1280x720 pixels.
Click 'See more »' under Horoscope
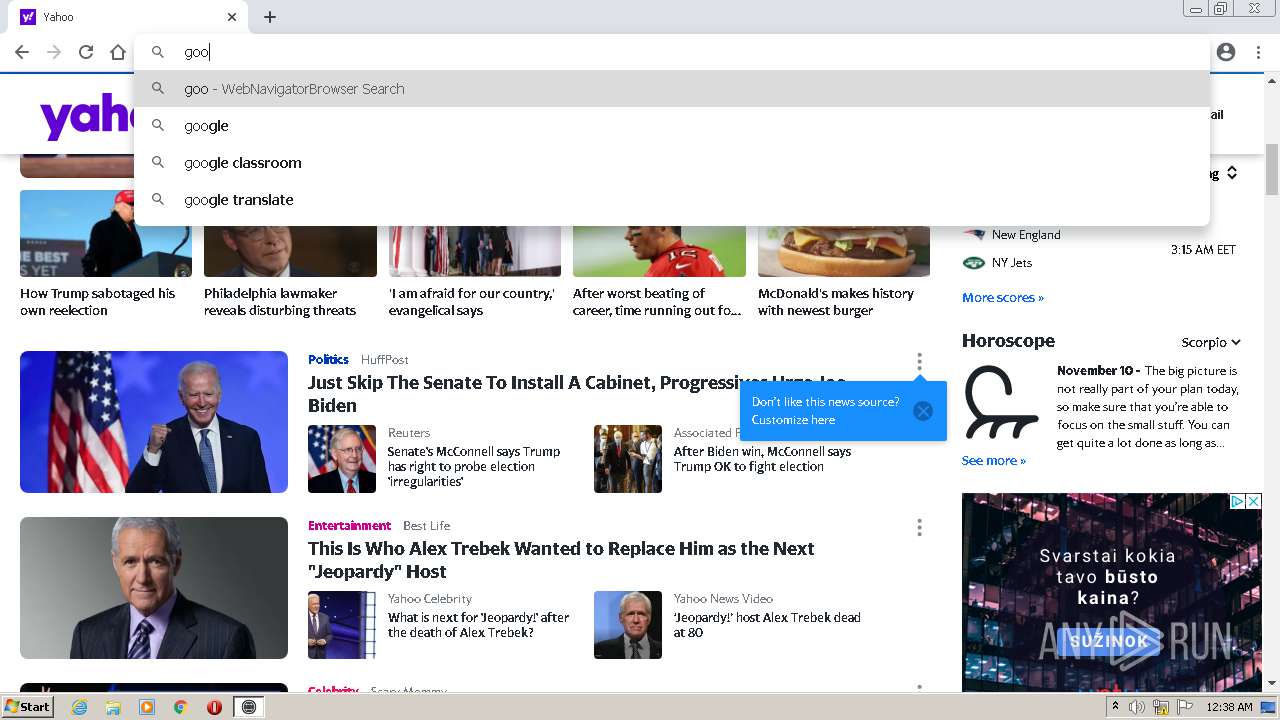pyautogui.click(x=994, y=460)
